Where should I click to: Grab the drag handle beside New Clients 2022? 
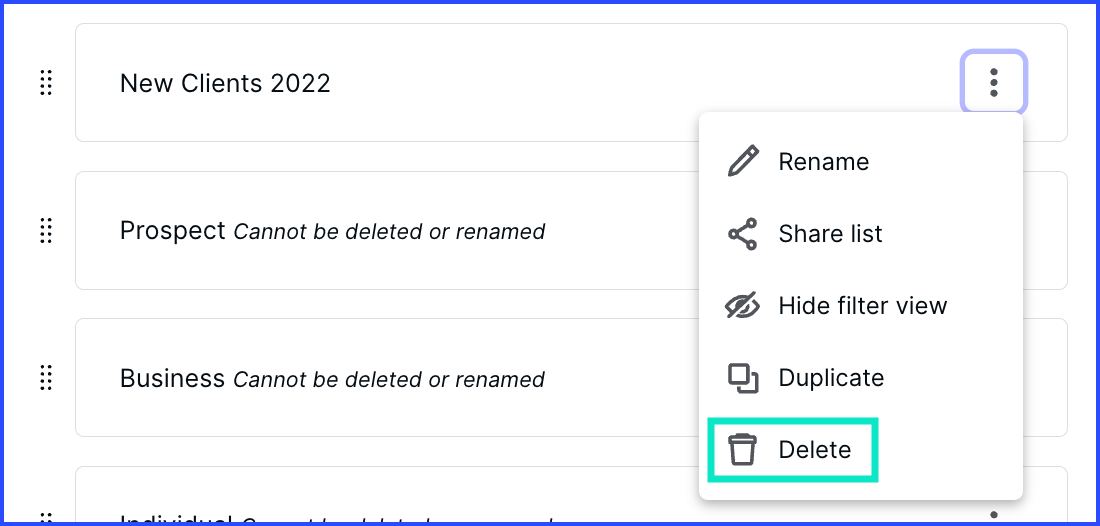click(46, 83)
